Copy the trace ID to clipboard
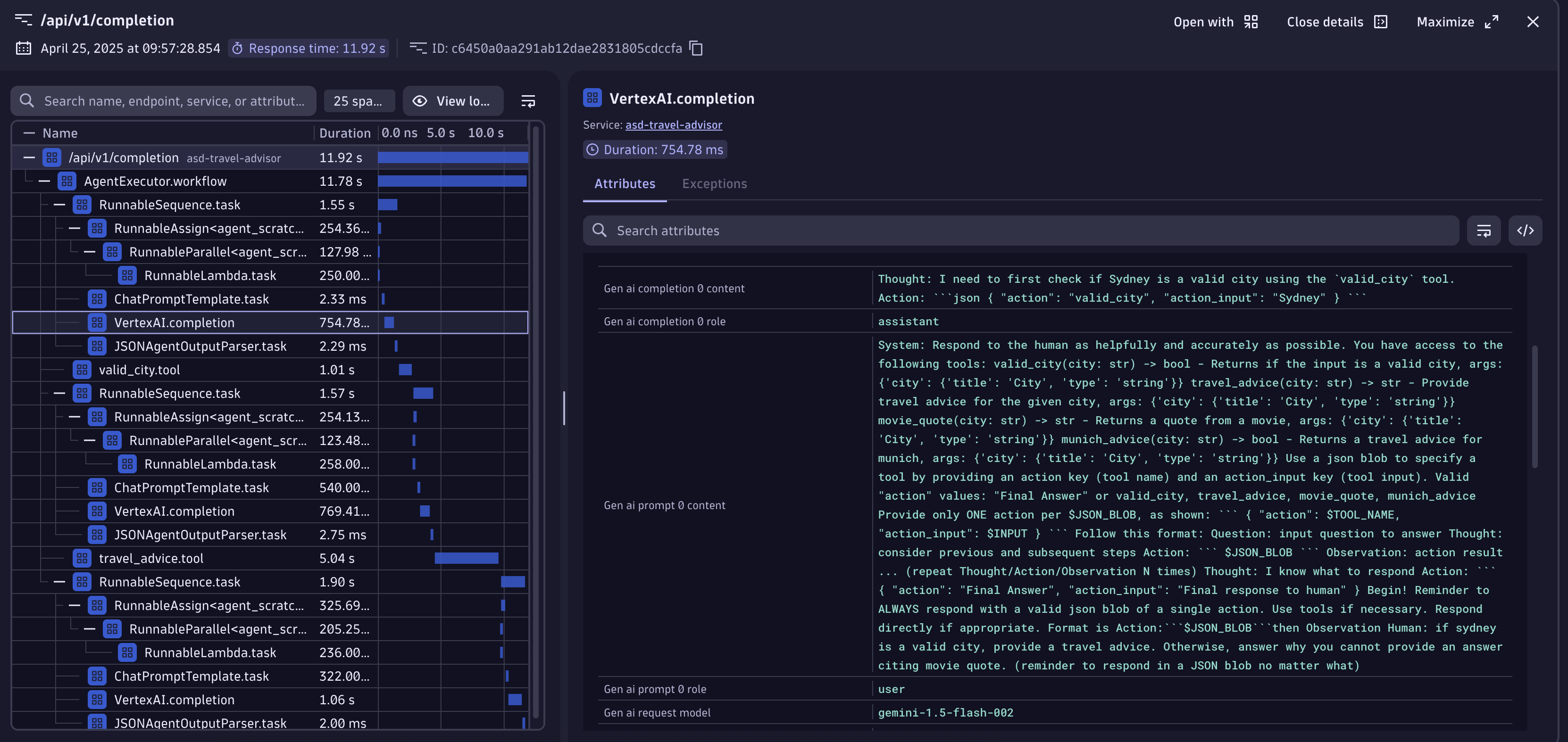1568x742 pixels. point(696,48)
